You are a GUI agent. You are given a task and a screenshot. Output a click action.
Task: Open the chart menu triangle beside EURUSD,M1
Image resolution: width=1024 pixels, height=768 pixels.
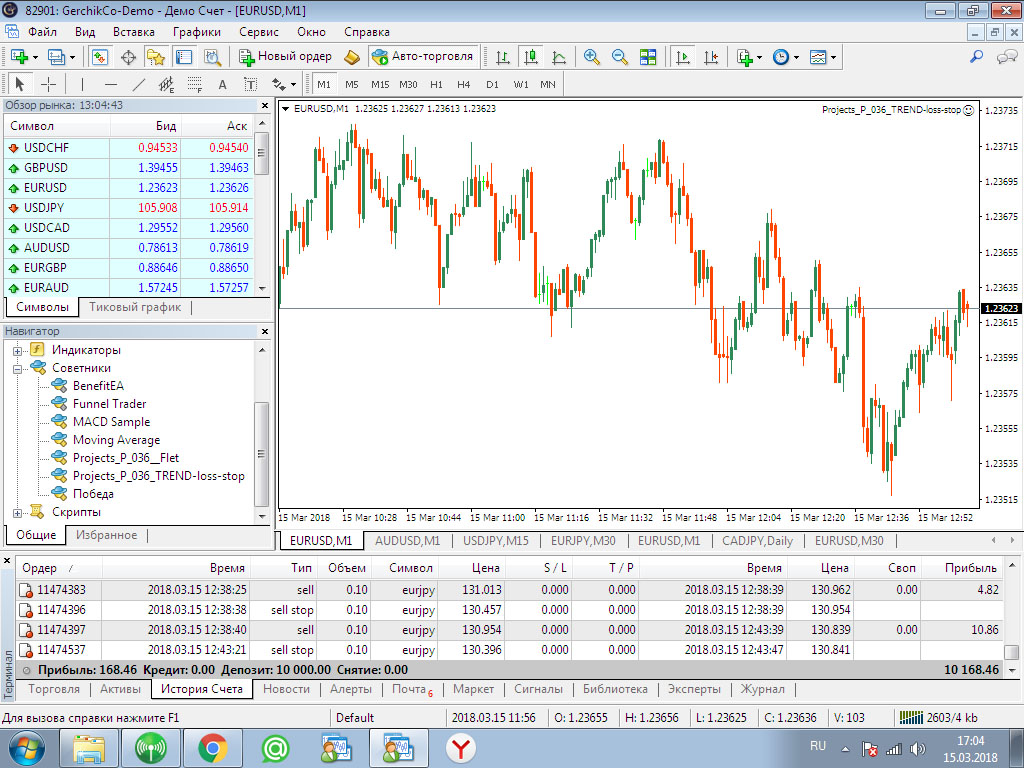[x=285, y=109]
